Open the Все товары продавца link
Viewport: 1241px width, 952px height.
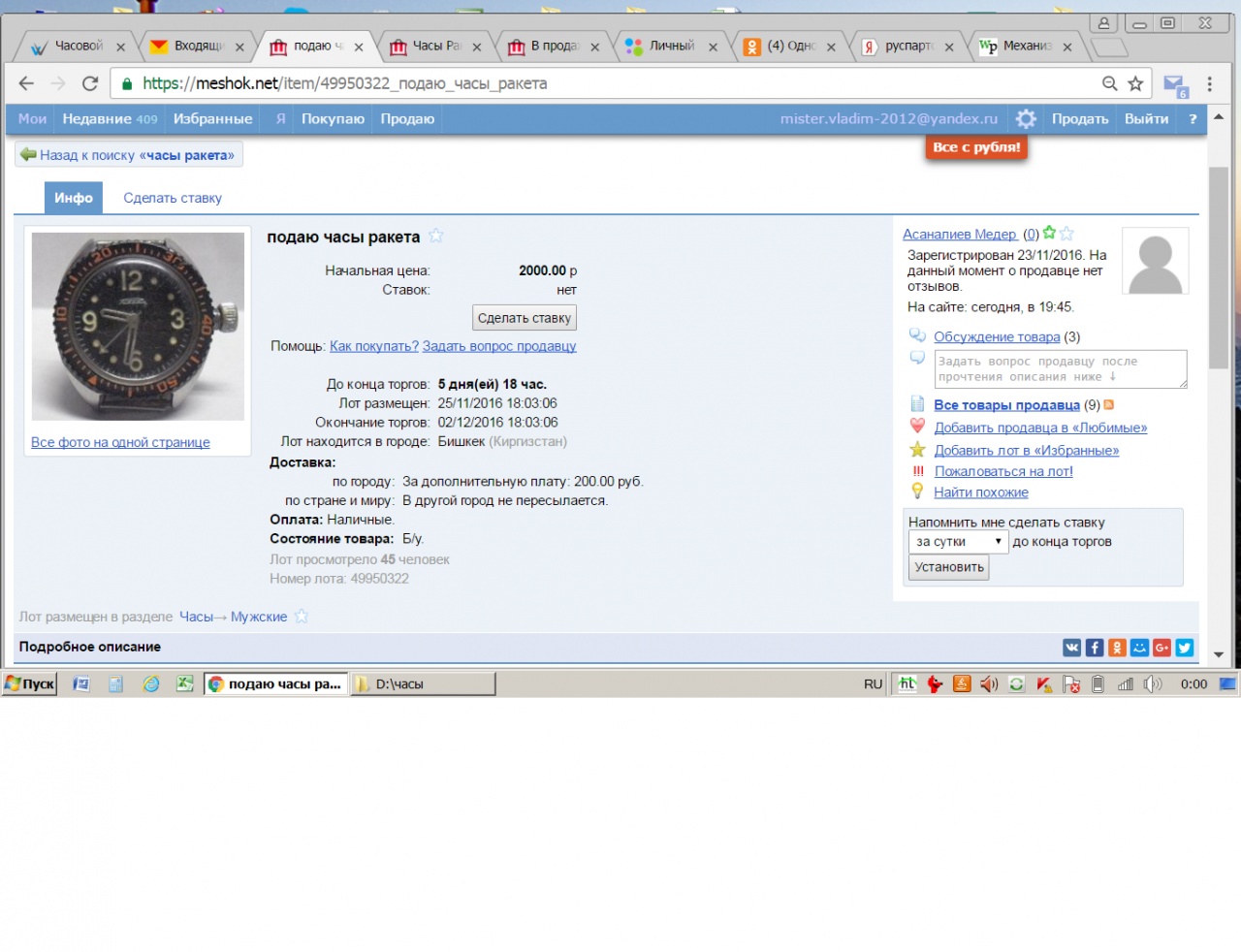tap(1006, 405)
